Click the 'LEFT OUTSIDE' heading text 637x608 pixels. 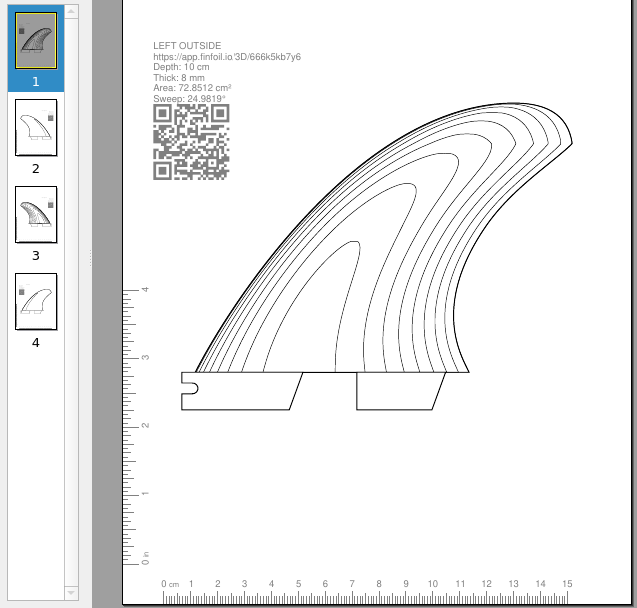coord(187,45)
